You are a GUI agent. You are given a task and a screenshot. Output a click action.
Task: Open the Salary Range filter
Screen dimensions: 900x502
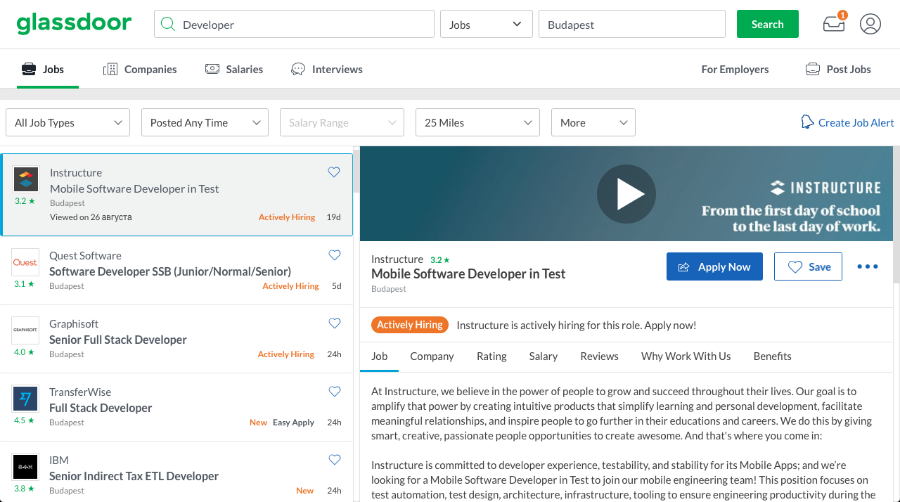point(342,122)
